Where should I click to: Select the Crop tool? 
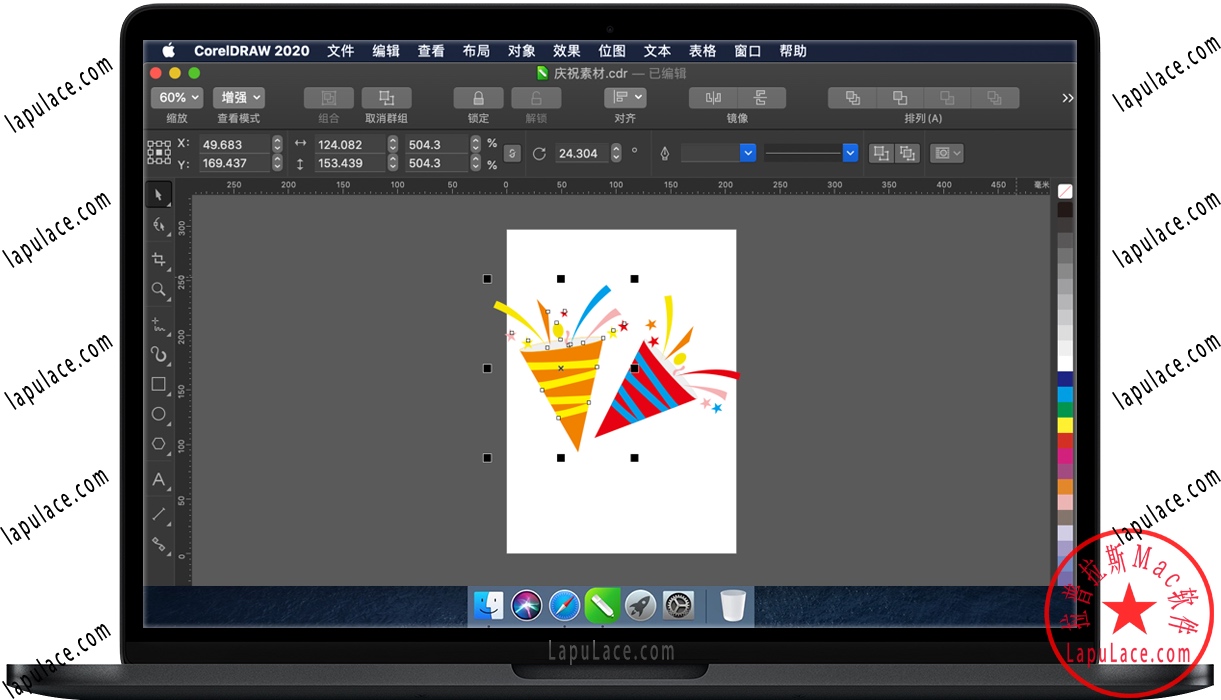159,259
